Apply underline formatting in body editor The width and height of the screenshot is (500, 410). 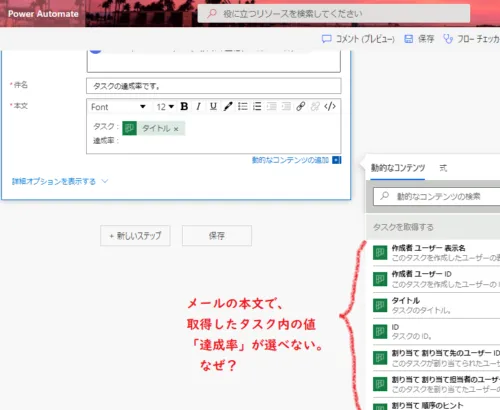click(x=213, y=107)
